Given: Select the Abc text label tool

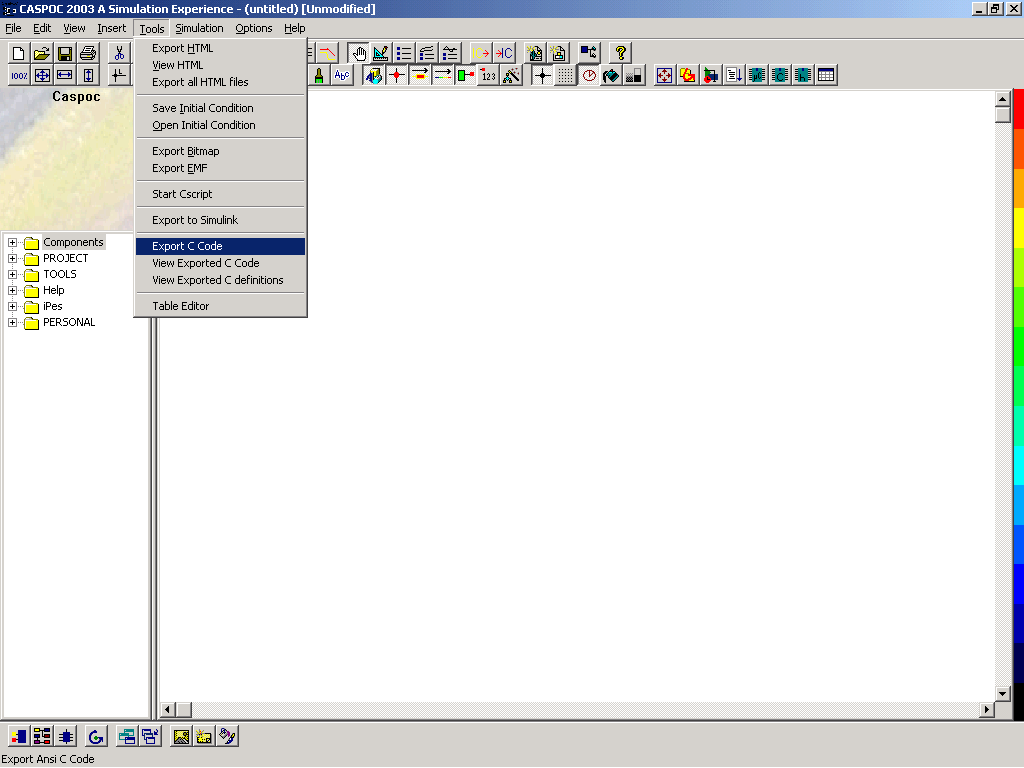Looking at the screenshot, I should point(342,76).
